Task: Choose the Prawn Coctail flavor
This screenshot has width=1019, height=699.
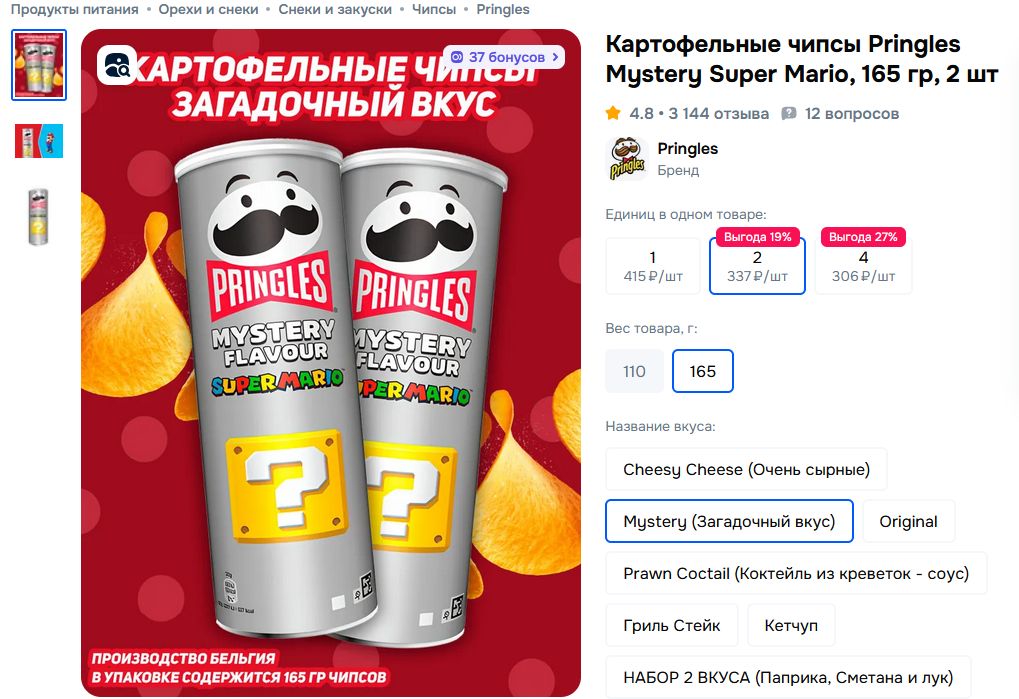Action: (x=796, y=573)
